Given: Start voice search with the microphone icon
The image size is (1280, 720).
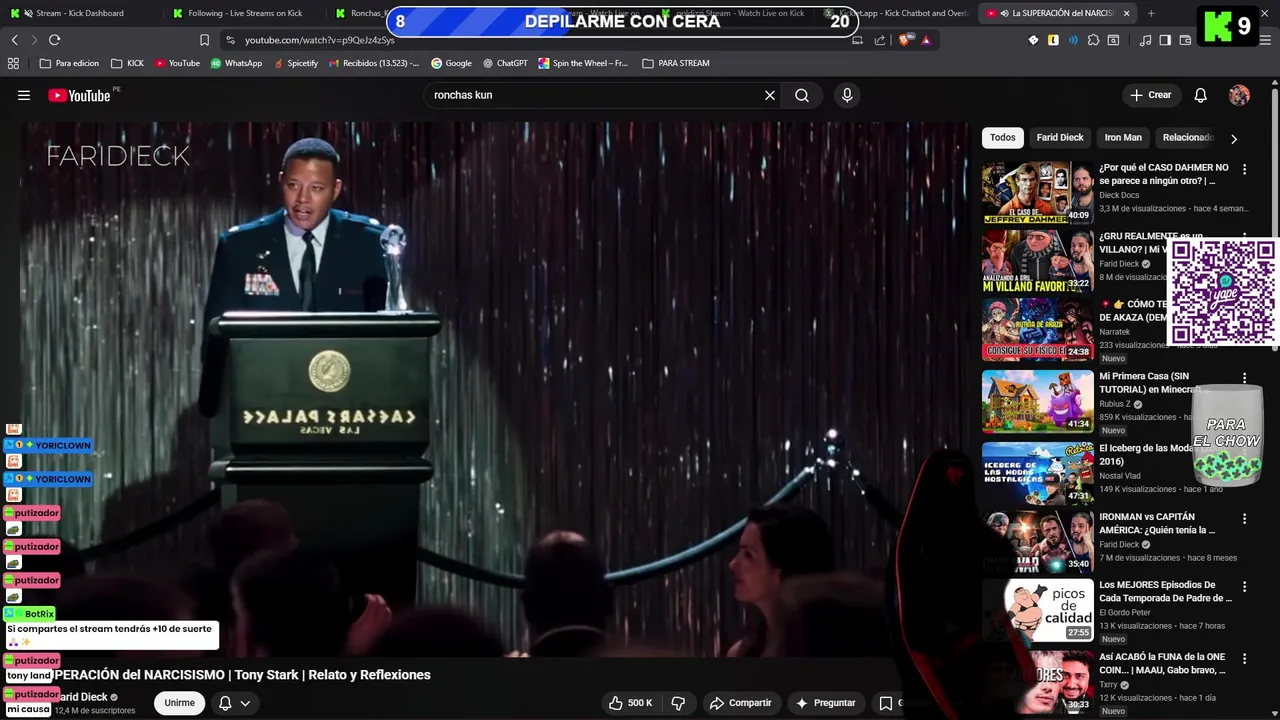Looking at the screenshot, I should tap(847, 95).
